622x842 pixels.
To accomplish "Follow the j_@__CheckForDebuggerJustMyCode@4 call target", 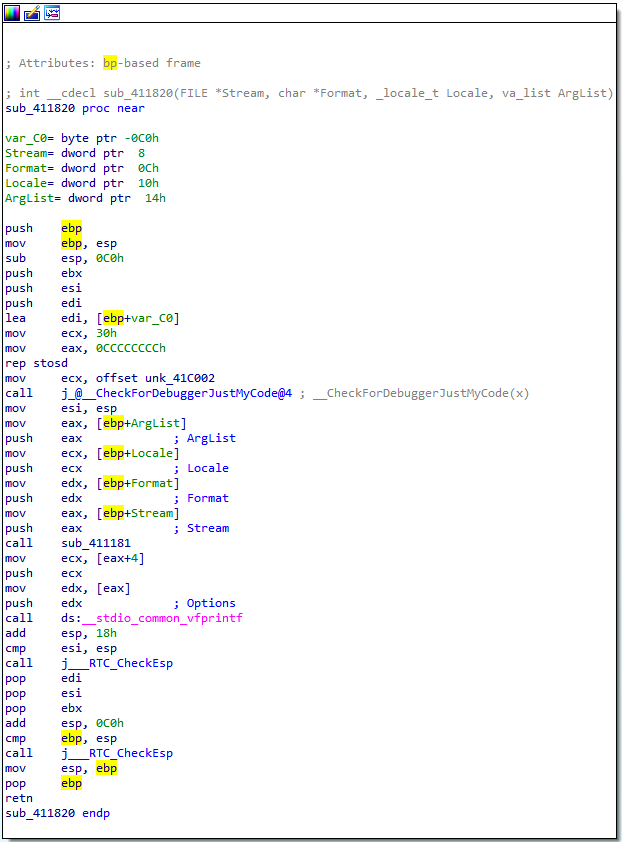I will [x=177, y=394].
